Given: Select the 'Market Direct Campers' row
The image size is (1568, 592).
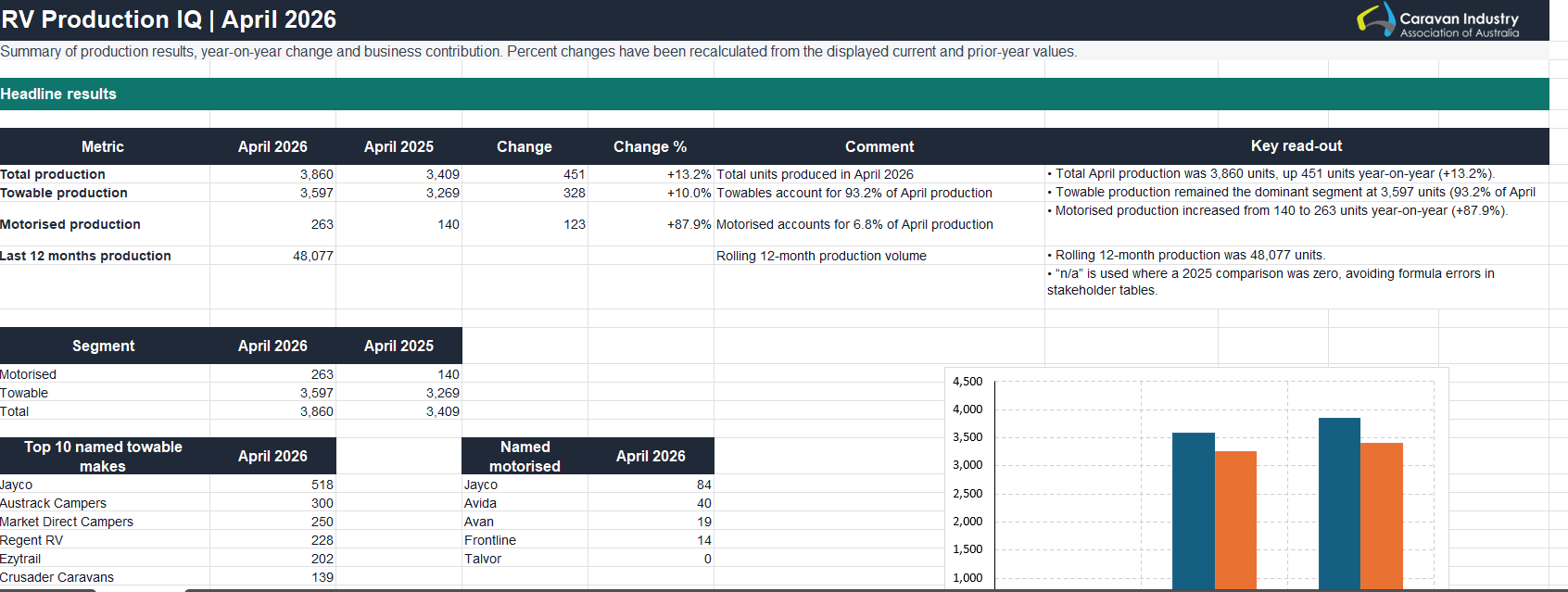Looking at the screenshot, I should pyautogui.click(x=168, y=522).
